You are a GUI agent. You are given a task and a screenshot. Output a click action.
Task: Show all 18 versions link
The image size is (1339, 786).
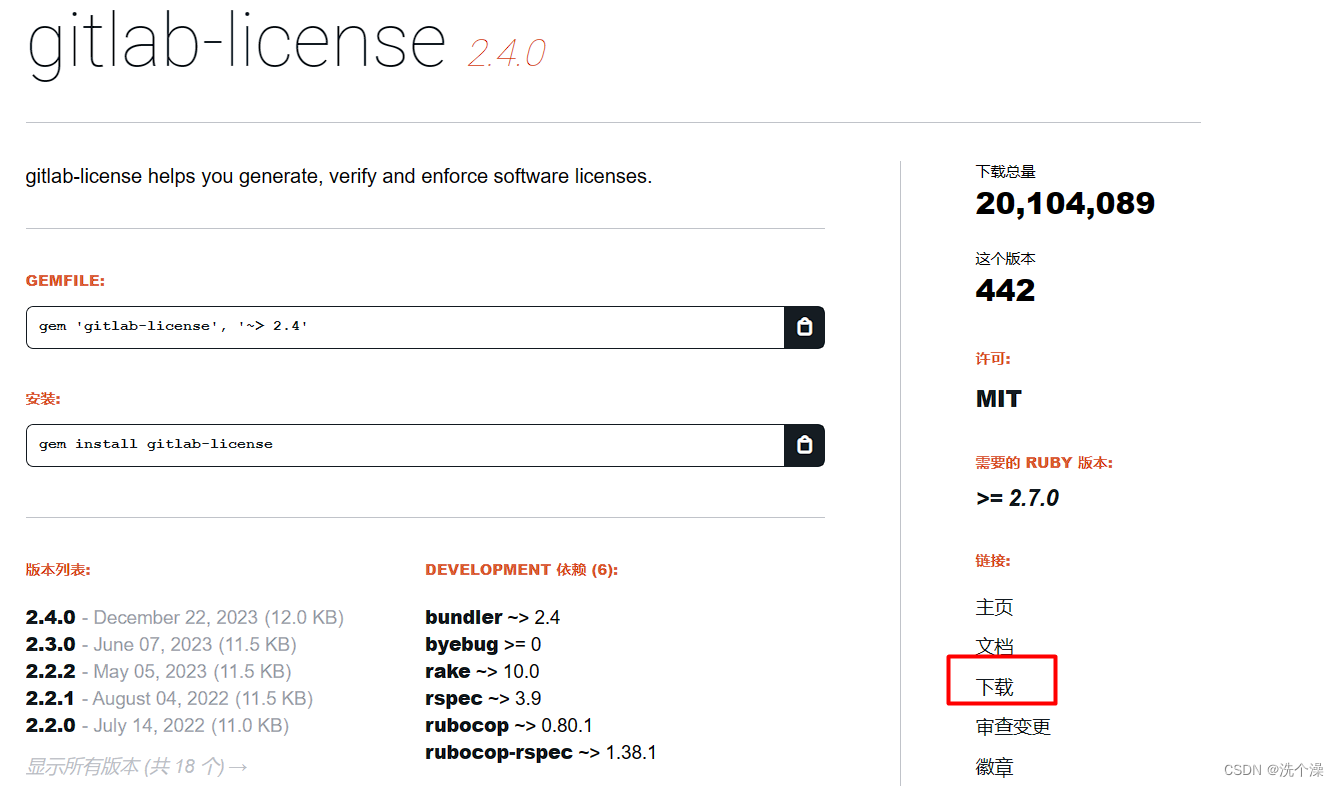[137, 767]
